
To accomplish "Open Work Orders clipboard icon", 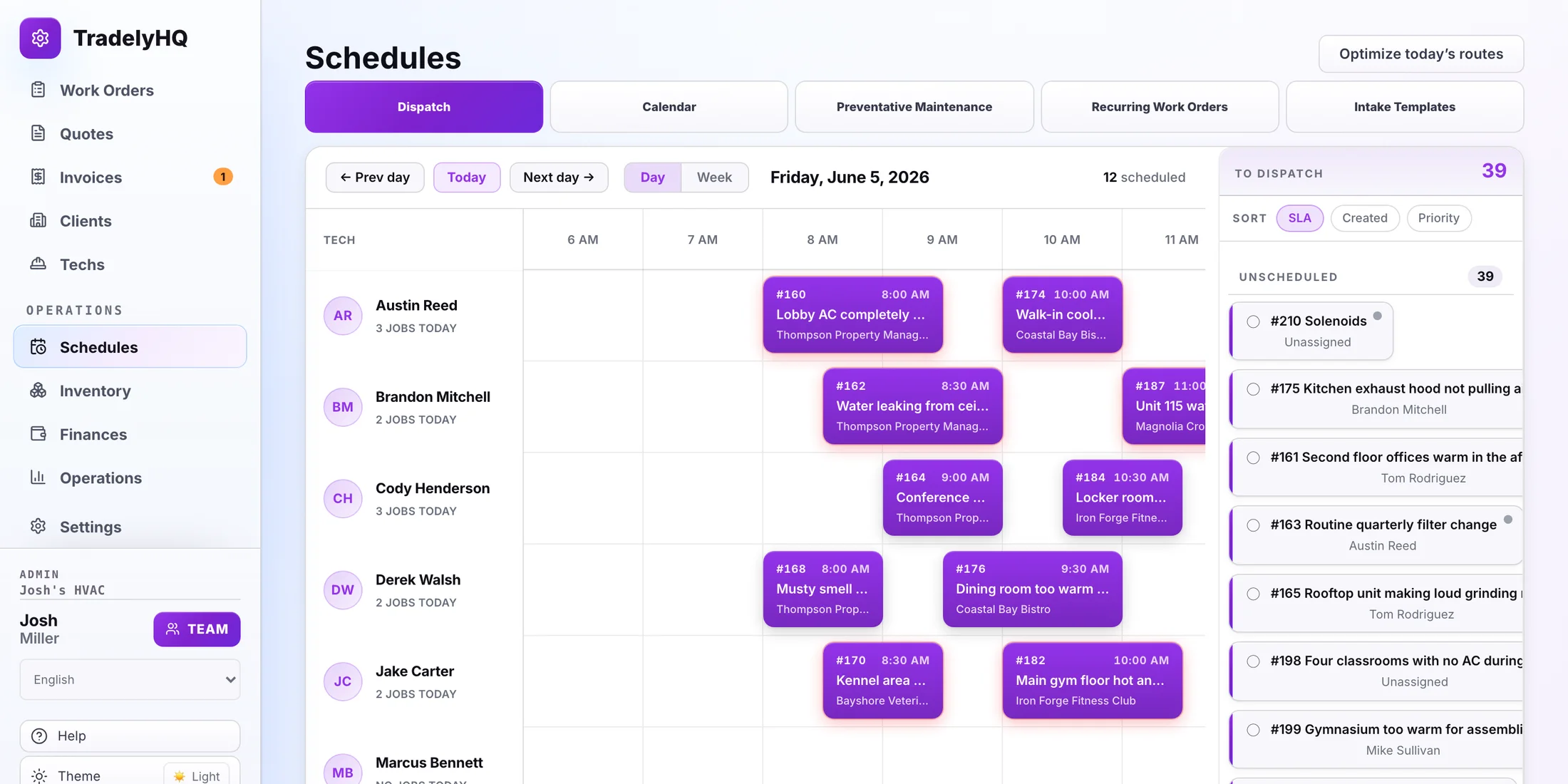I will [38, 90].
